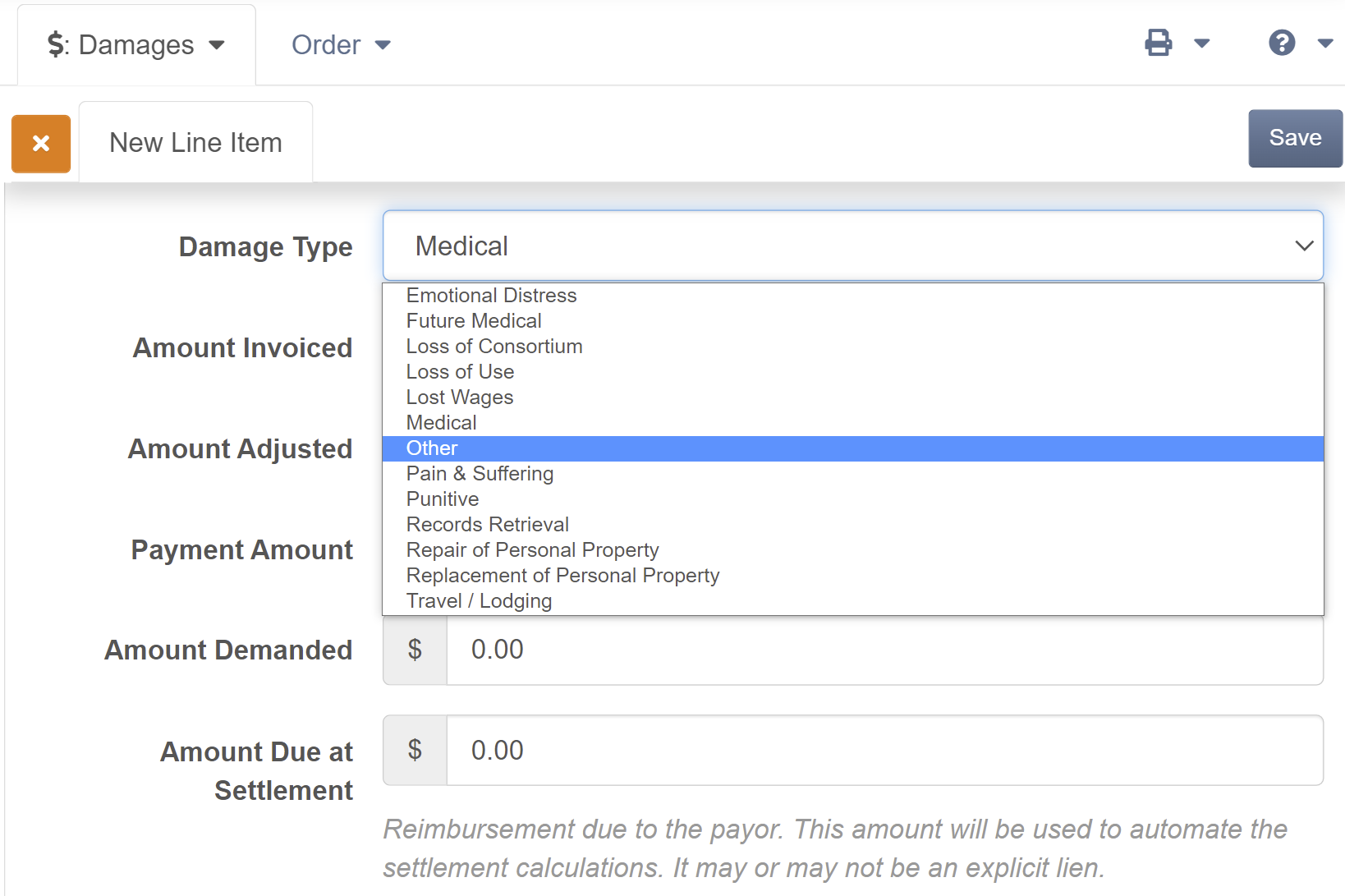Screen dimensions: 1345x896
Task: Select Loss of Consortium option
Action: pyautogui.click(x=852, y=347)
